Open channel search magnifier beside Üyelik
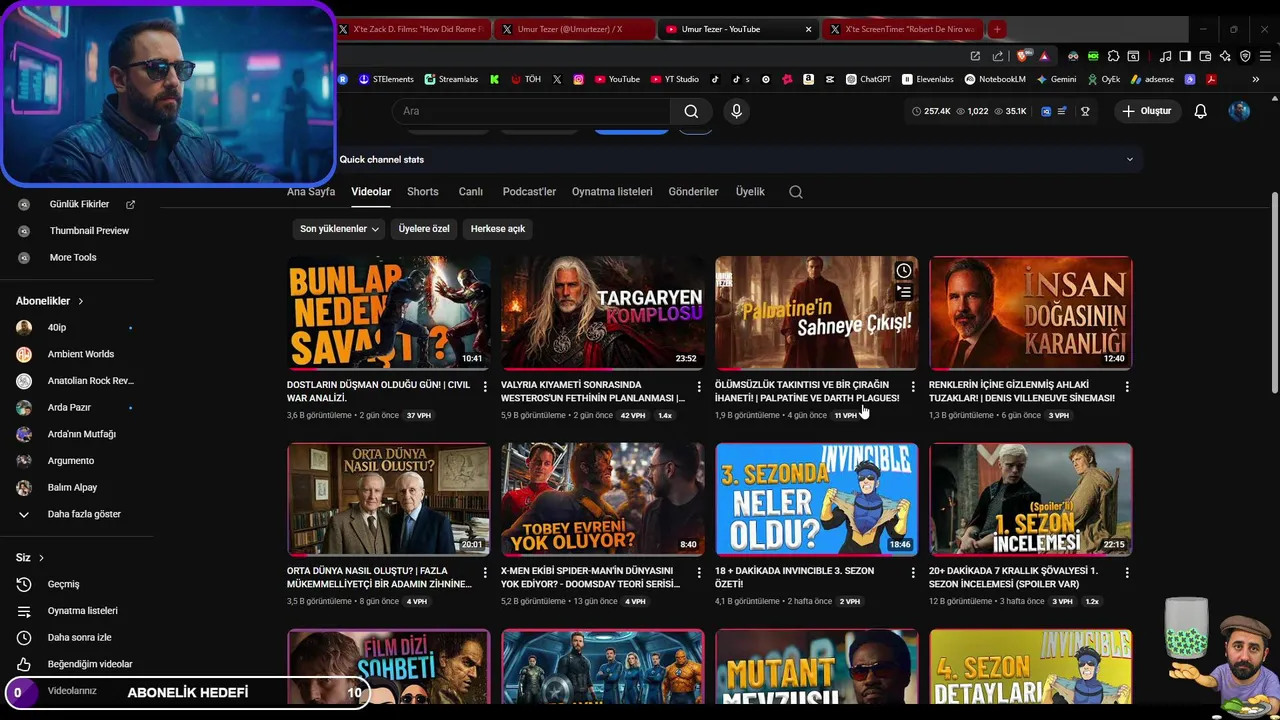The image size is (1280, 720). coord(796,192)
